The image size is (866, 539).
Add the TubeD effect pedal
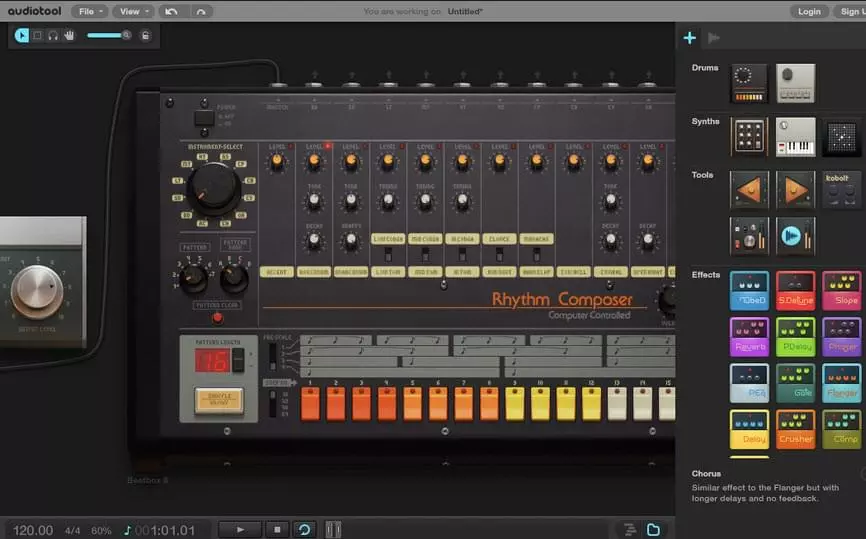749,290
